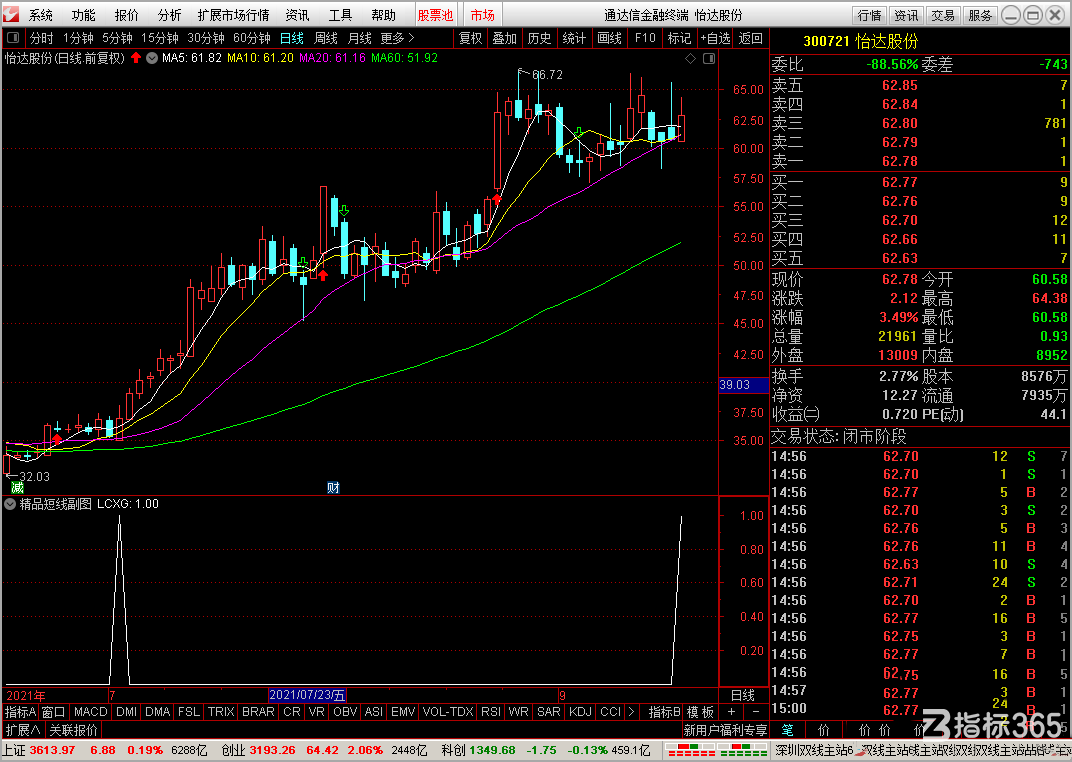Click the 窗口 tab in the indicator bar
1072x762 pixels.
coord(54,712)
